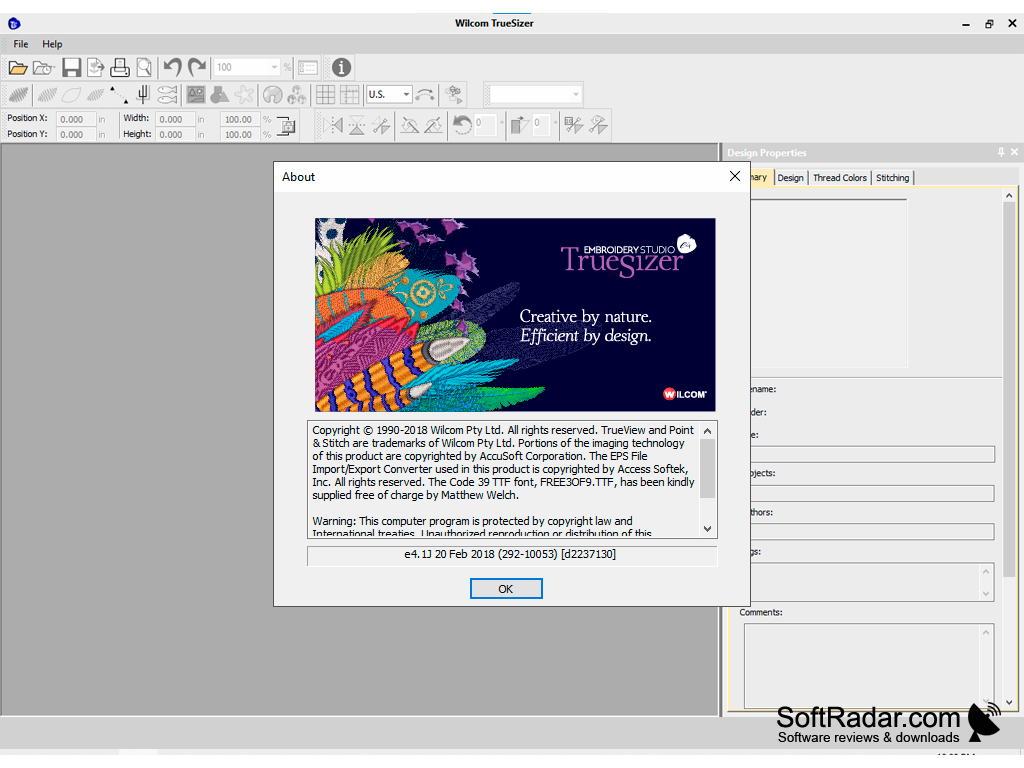
Task: Click scrollbar thumb of About copyright text
Action: 707,468
